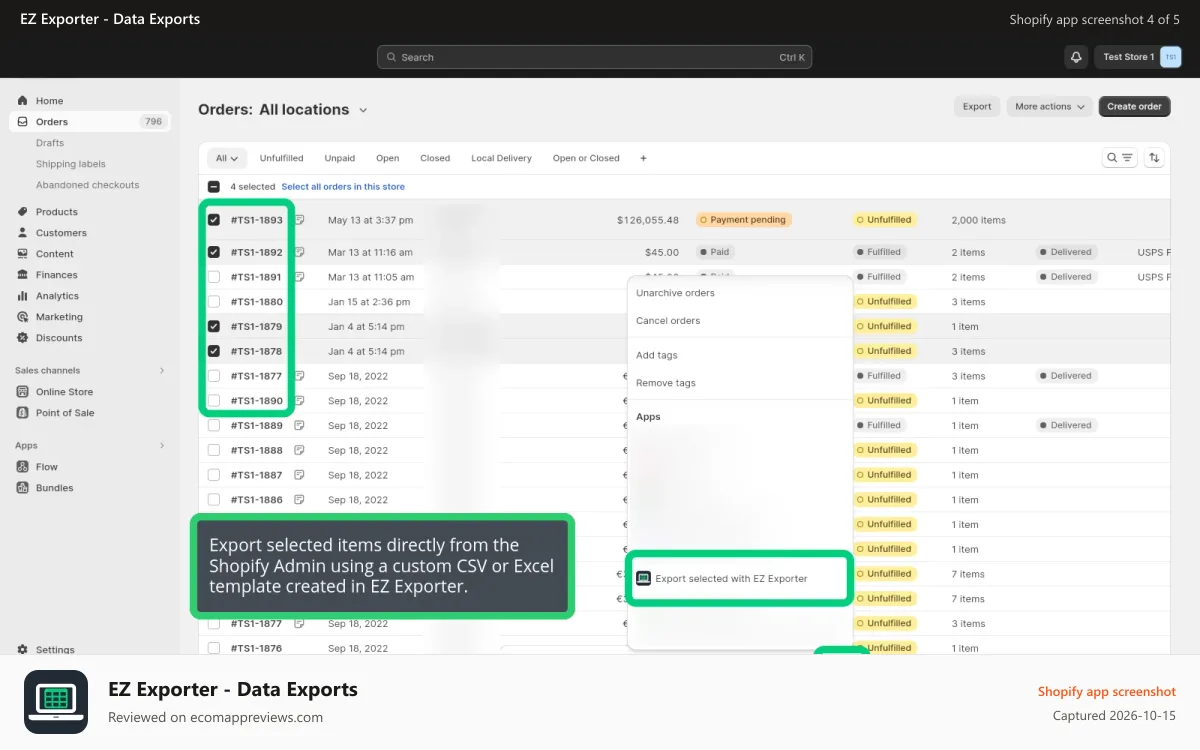Check order #TS1-1880 checkbox
The width and height of the screenshot is (1200, 750).
[x=214, y=302]
